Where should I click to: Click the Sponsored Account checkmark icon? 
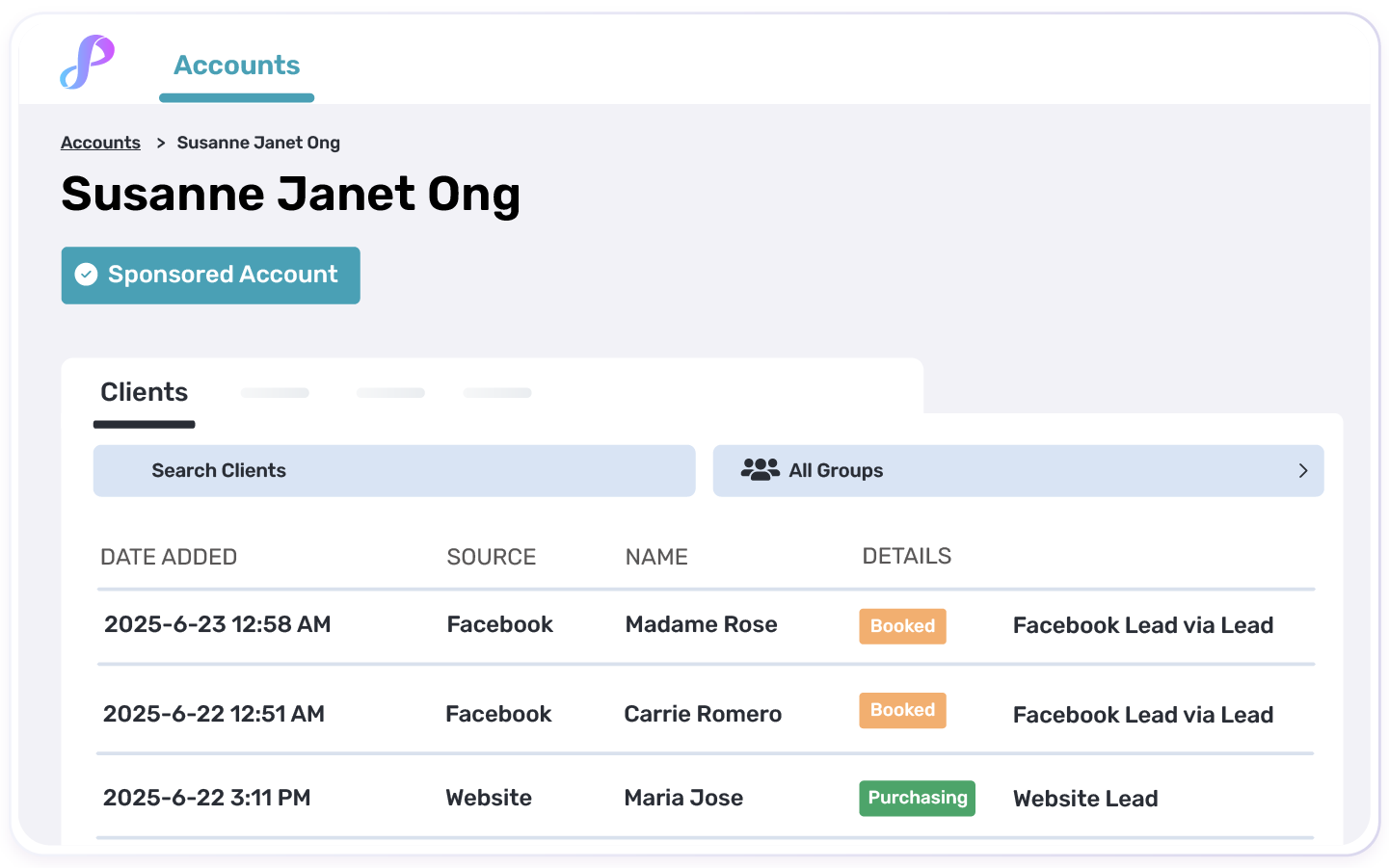coord(86,275)
